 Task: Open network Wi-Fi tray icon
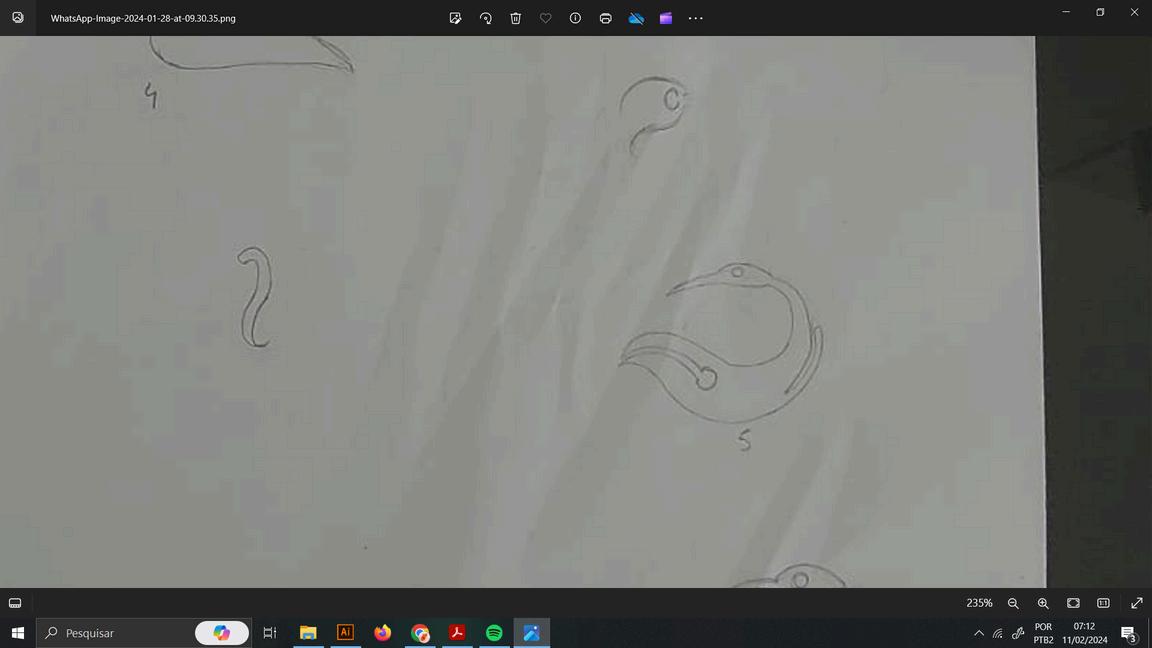tap(998, 633)
